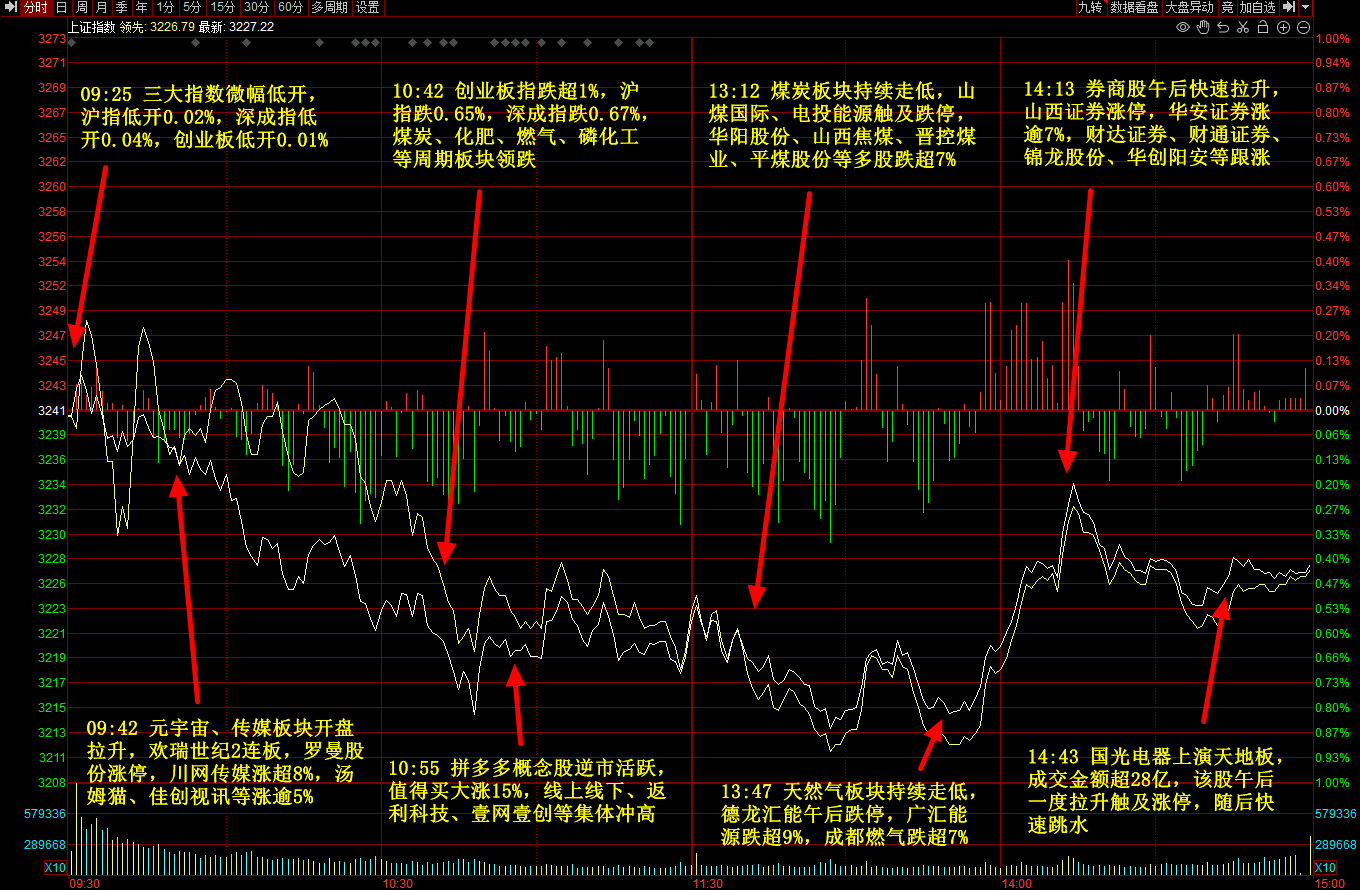Select the scissors cut tool
1360x890 pixels.
pos(1245,27)
